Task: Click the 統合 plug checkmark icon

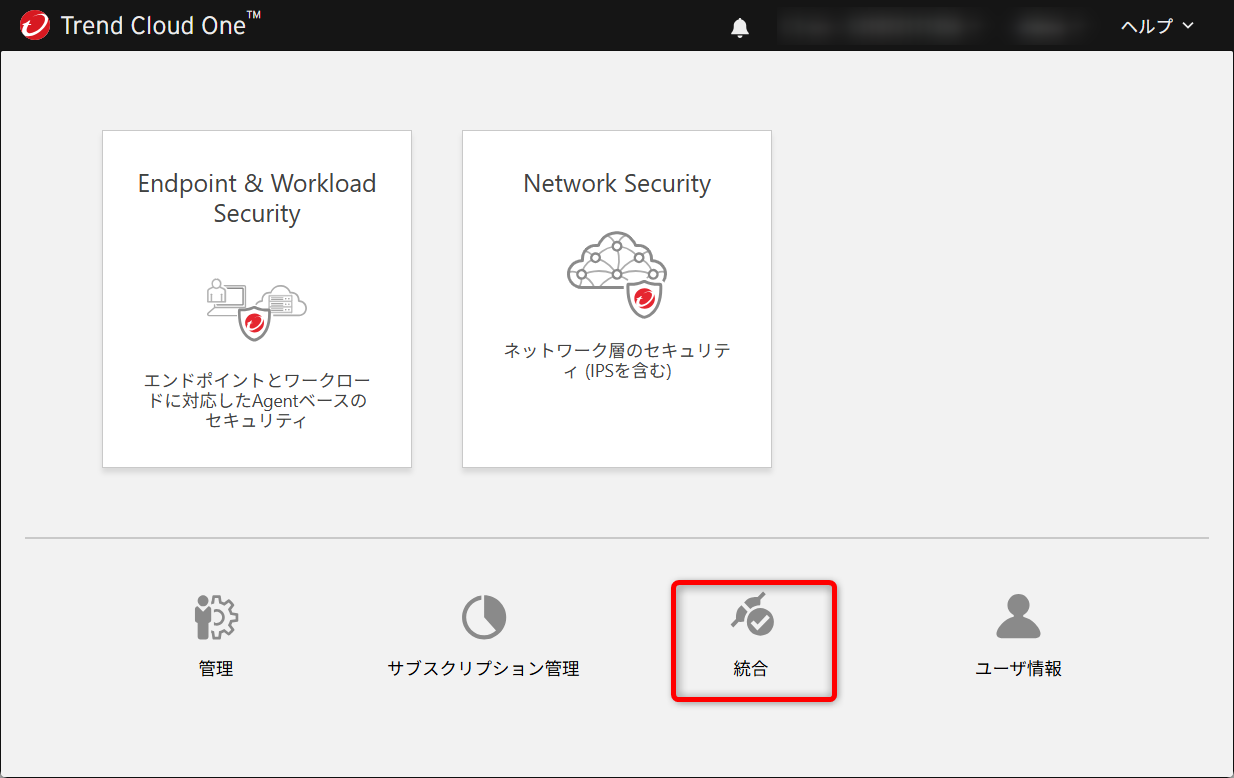Action: (x=752, y=614)
